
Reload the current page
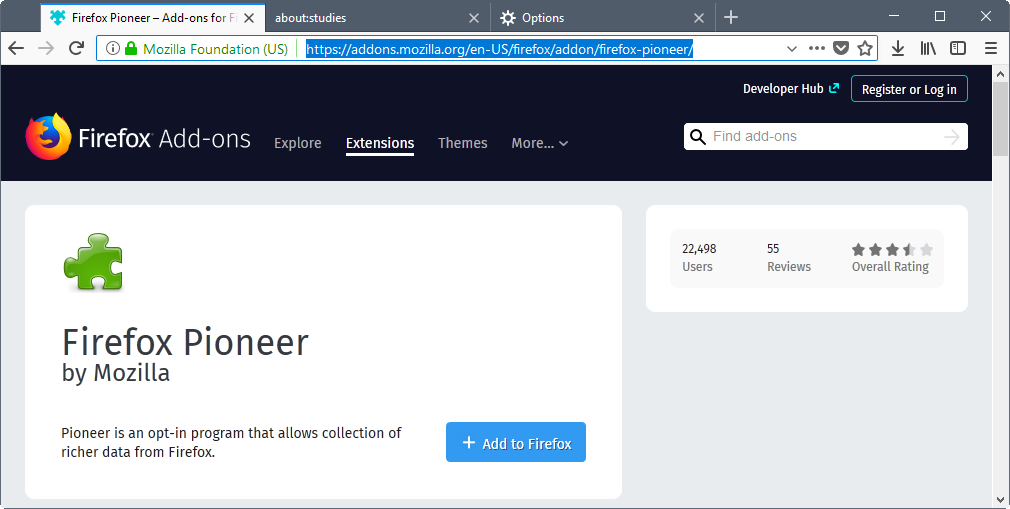coord(76,48)
